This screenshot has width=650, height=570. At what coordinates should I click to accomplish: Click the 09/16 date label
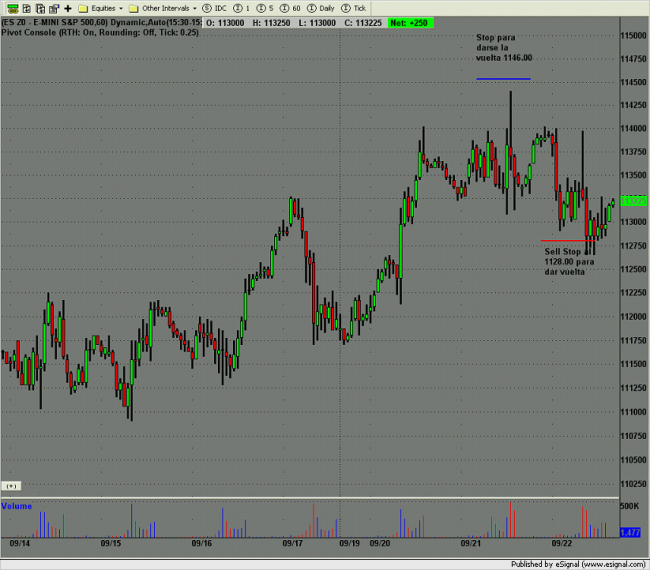201,543
